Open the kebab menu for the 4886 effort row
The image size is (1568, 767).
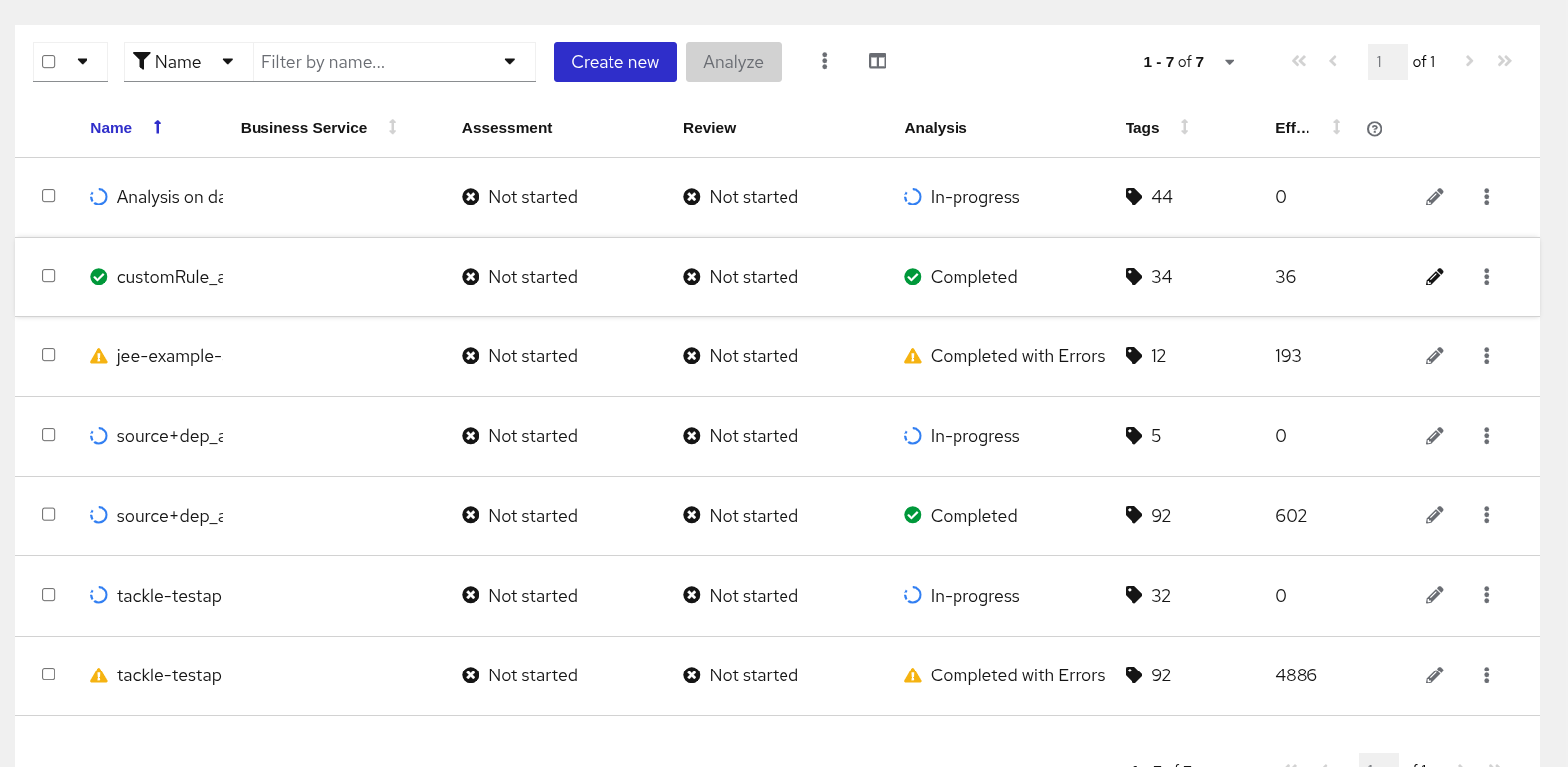coord(1486,675)
